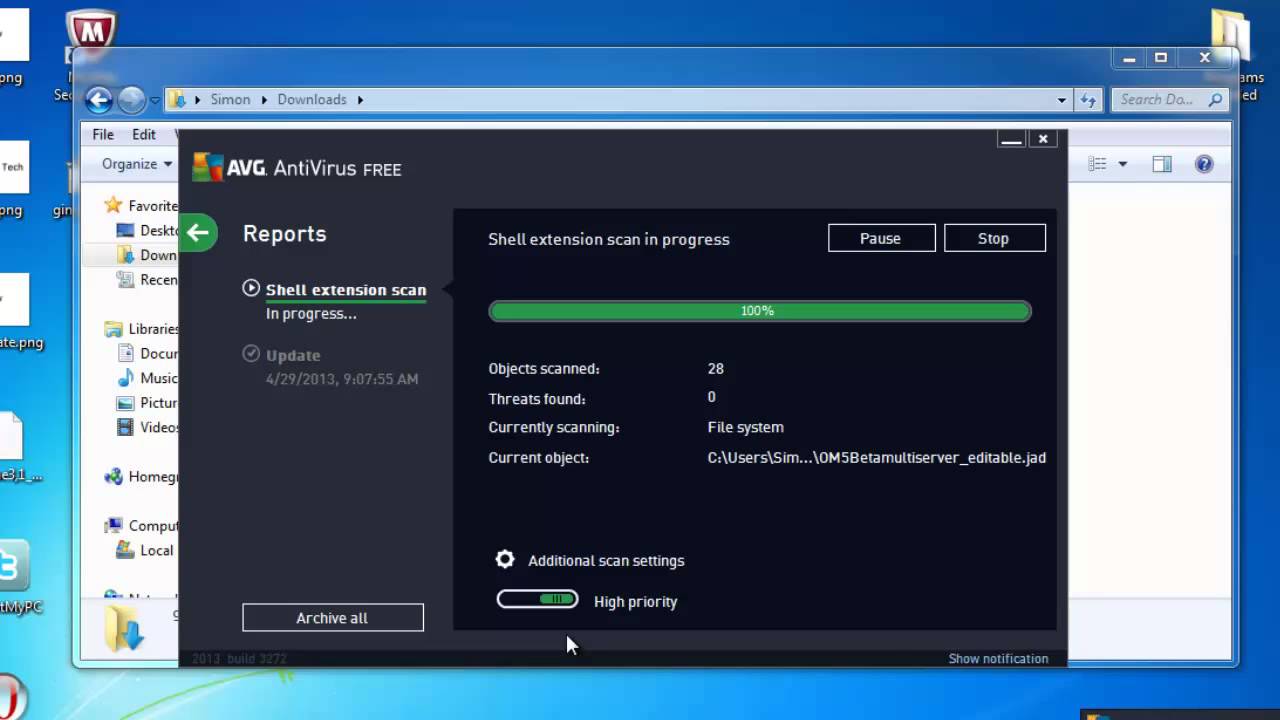This screenshot has height=720, width=1280.
Task: Open the view options dropdown arrow
Action: 1122,164
